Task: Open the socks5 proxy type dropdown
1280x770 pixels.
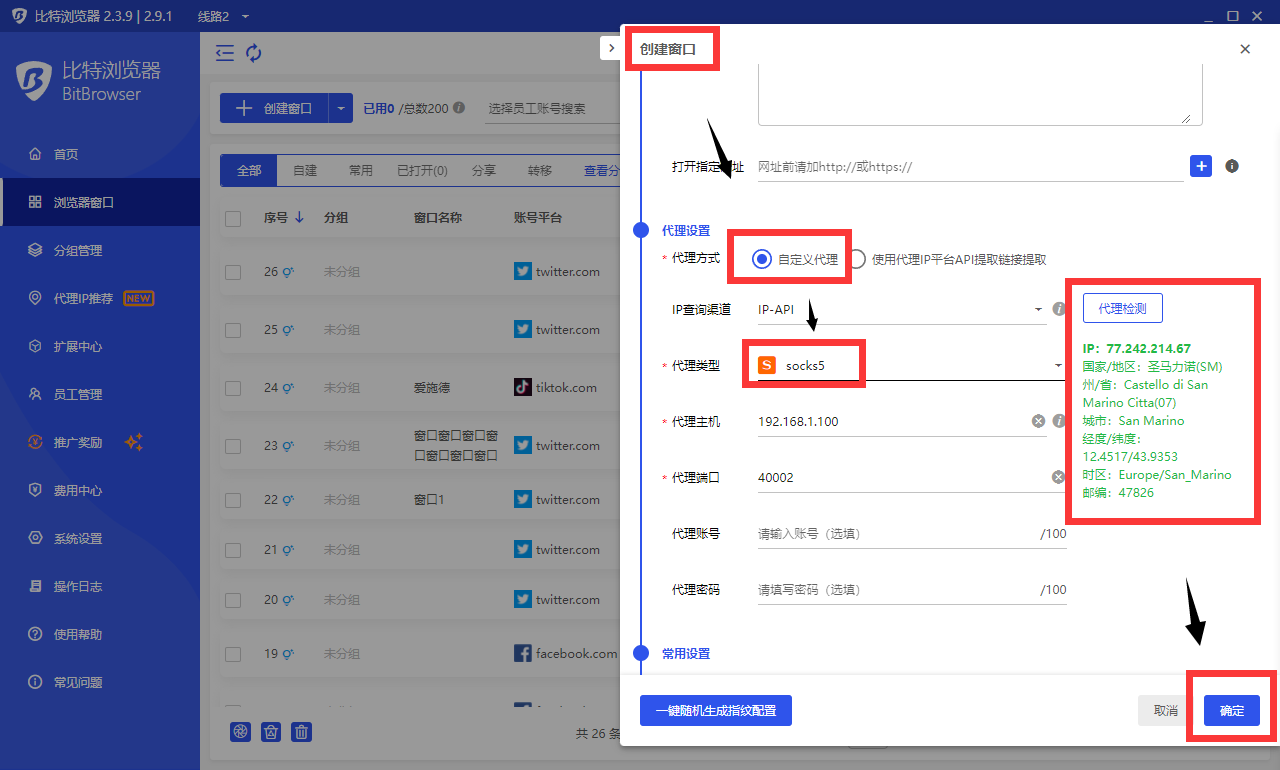Action: pyautogui.click(x=908, y=366)
